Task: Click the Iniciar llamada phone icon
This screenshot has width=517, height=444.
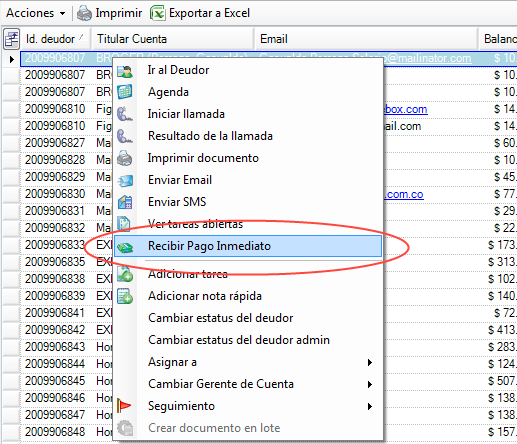Action: point(125,114)
